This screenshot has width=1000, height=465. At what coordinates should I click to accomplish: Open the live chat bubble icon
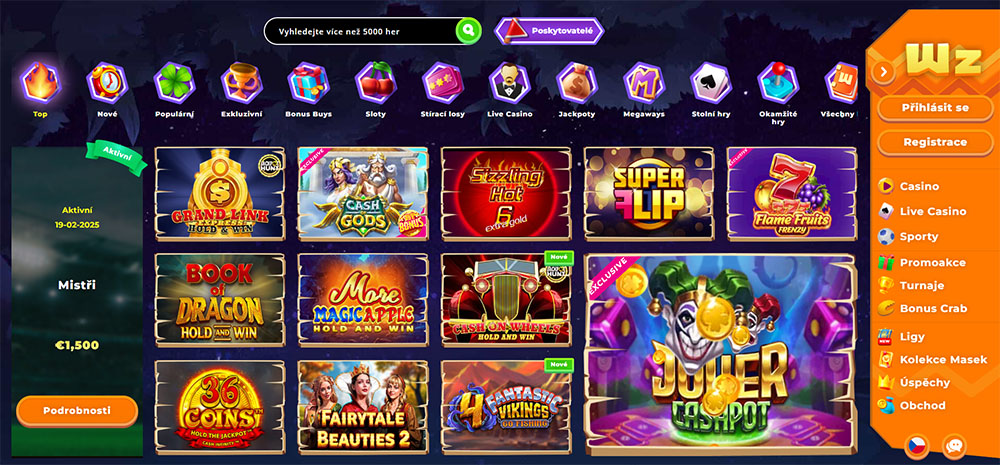point(954,447)
